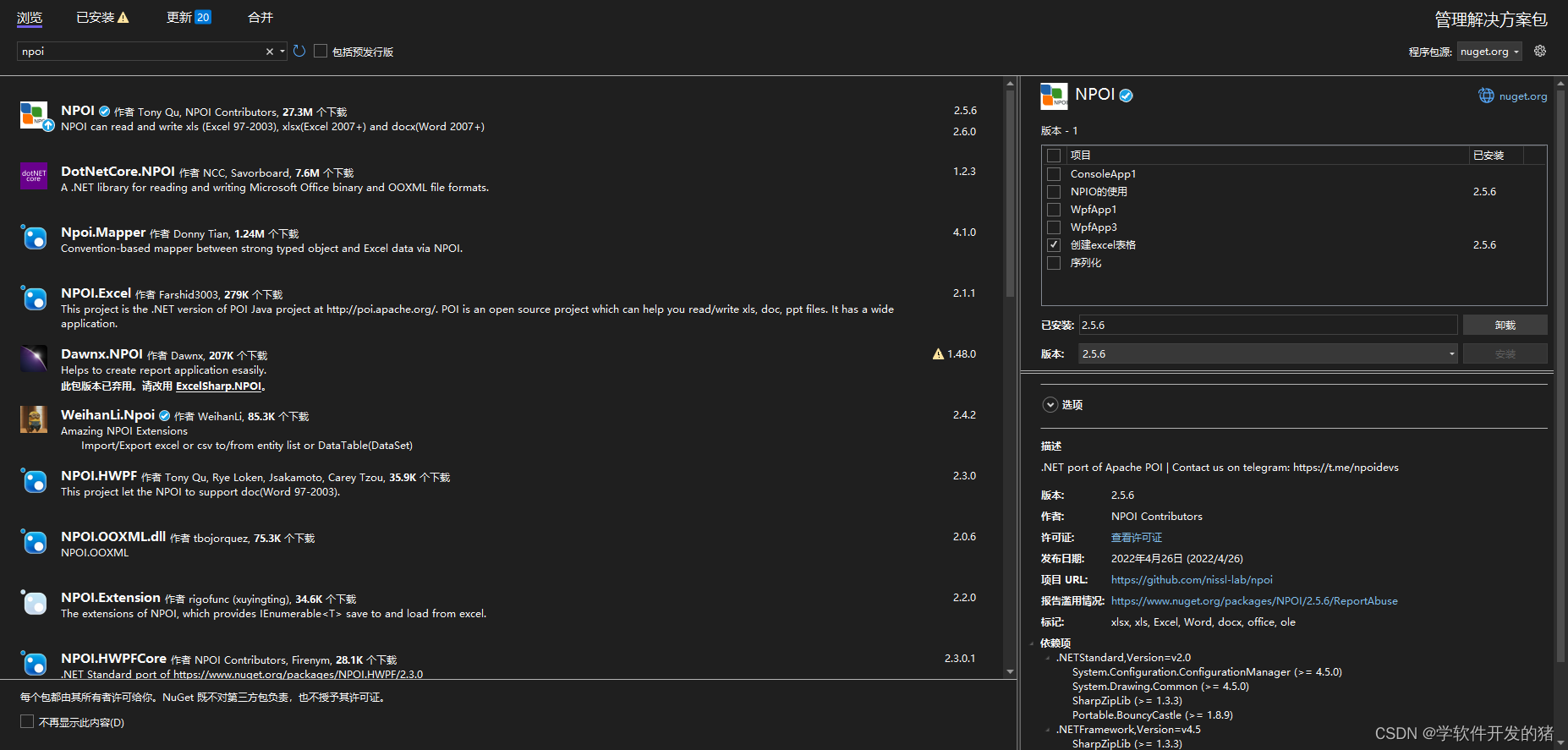This screenshot has width=1568, height=750.
Task: Switch to the 合并 tab
Action: tap(260, 18)
